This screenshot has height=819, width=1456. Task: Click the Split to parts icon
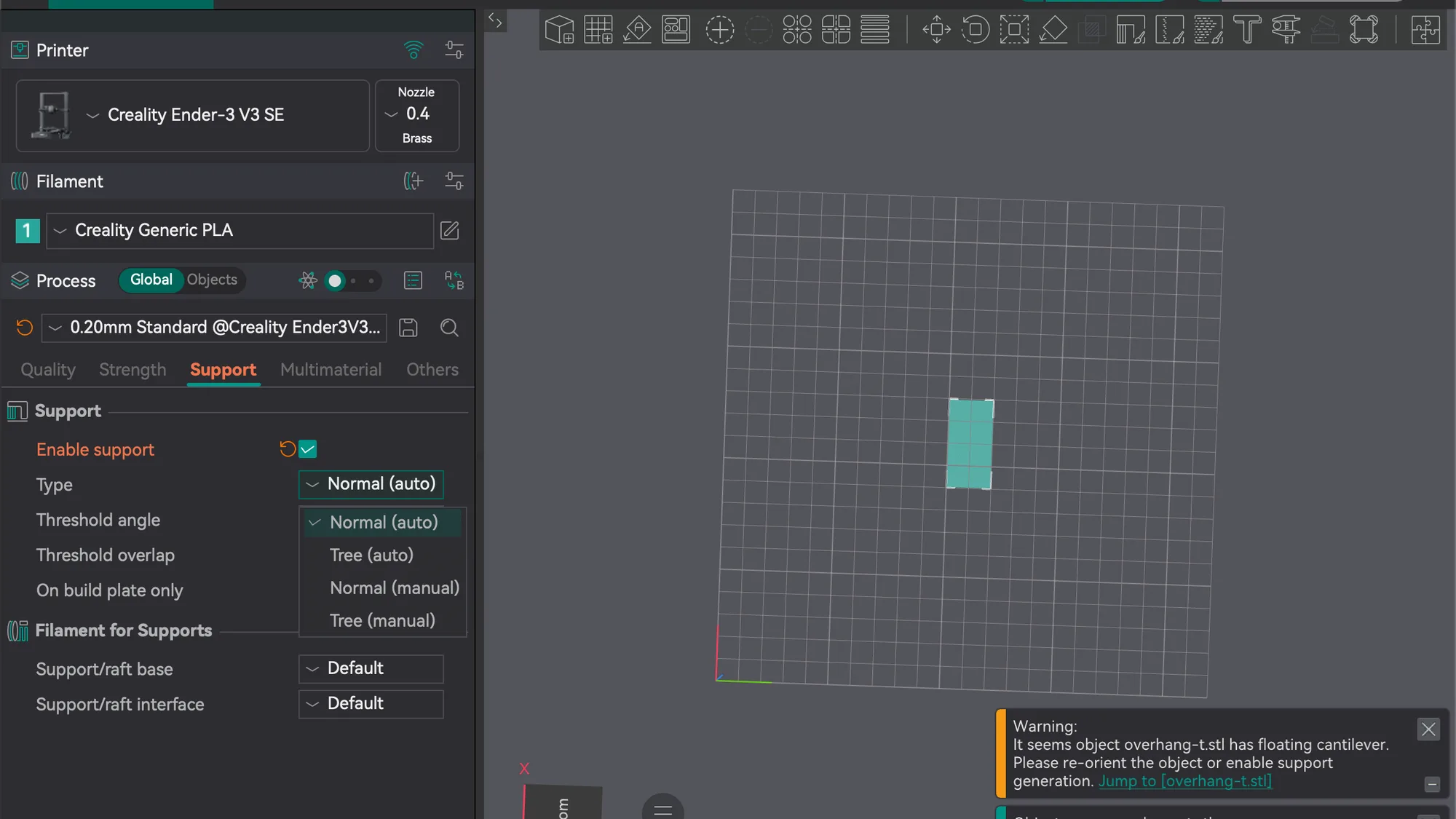(836, 30)
